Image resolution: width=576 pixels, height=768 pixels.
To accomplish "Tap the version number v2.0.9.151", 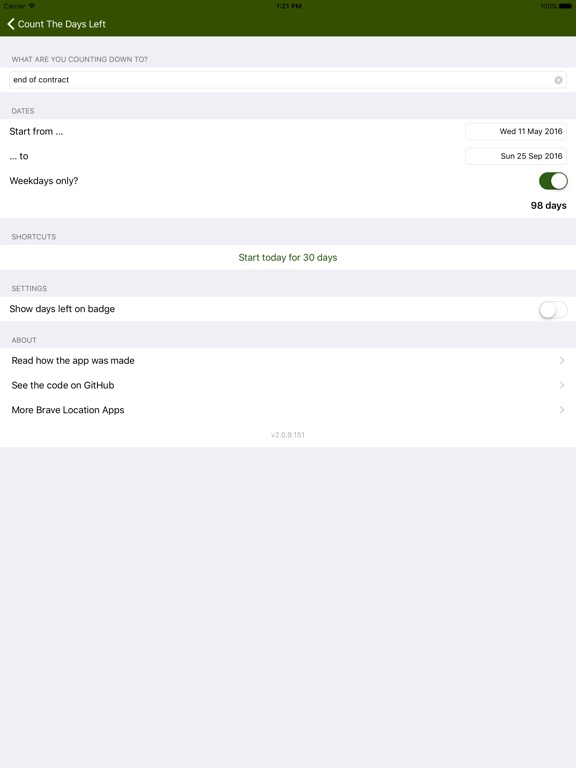I will pyautogui.click(x=288, y=435).
